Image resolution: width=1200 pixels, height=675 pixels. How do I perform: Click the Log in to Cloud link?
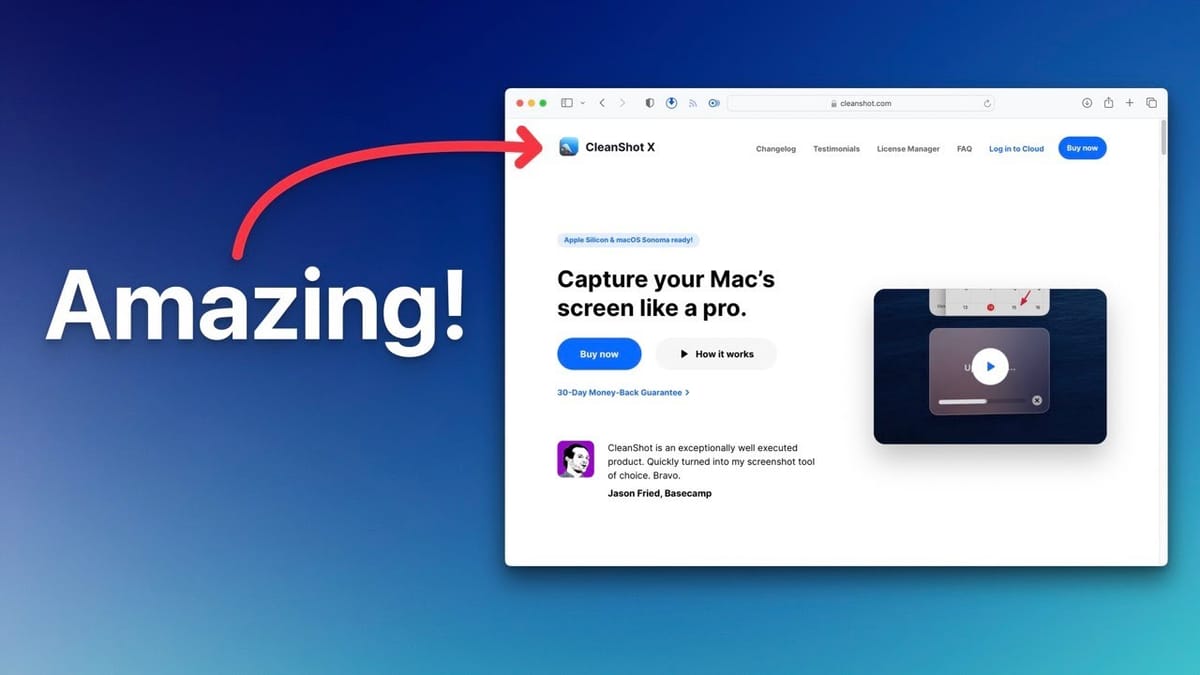click(x=1016, y=148)
